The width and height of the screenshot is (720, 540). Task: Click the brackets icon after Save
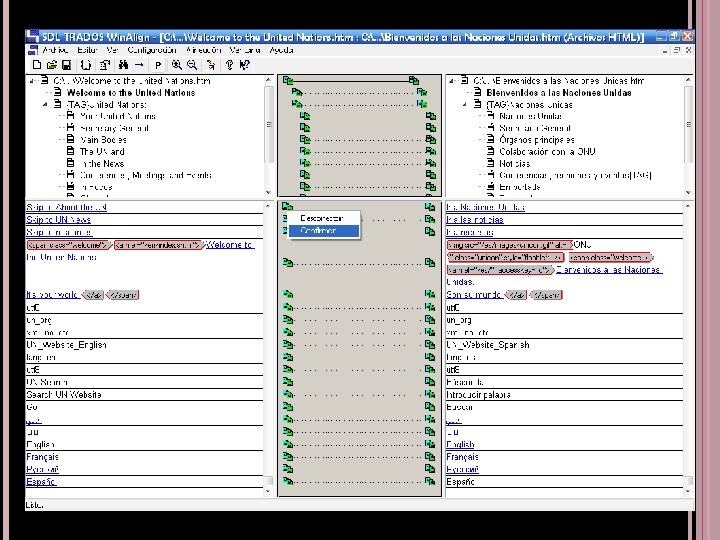(86, 65)
